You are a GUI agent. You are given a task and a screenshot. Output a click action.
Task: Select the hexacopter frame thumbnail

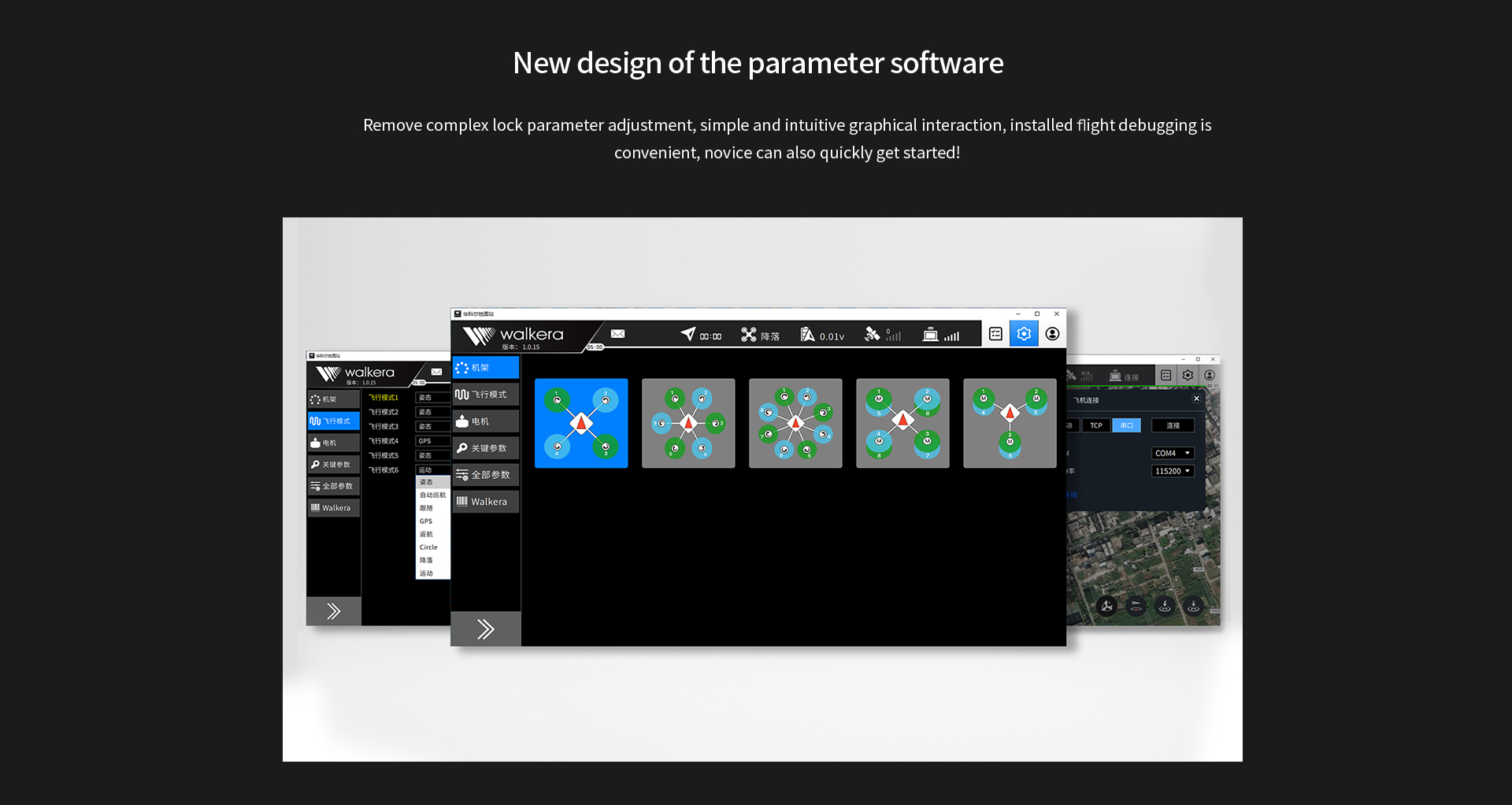click(x=688, y=423)
